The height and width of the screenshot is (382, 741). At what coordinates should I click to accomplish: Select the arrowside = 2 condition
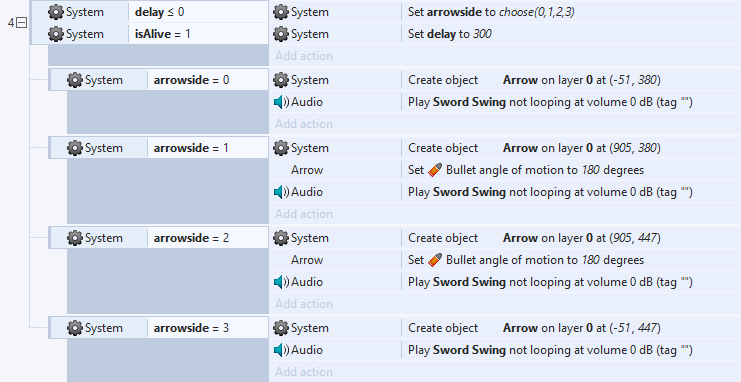coord(159,238)
